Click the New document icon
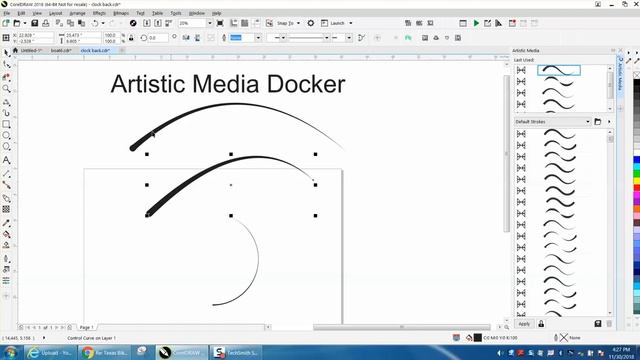This screenshot has height=360, width=640. point(6,23)
